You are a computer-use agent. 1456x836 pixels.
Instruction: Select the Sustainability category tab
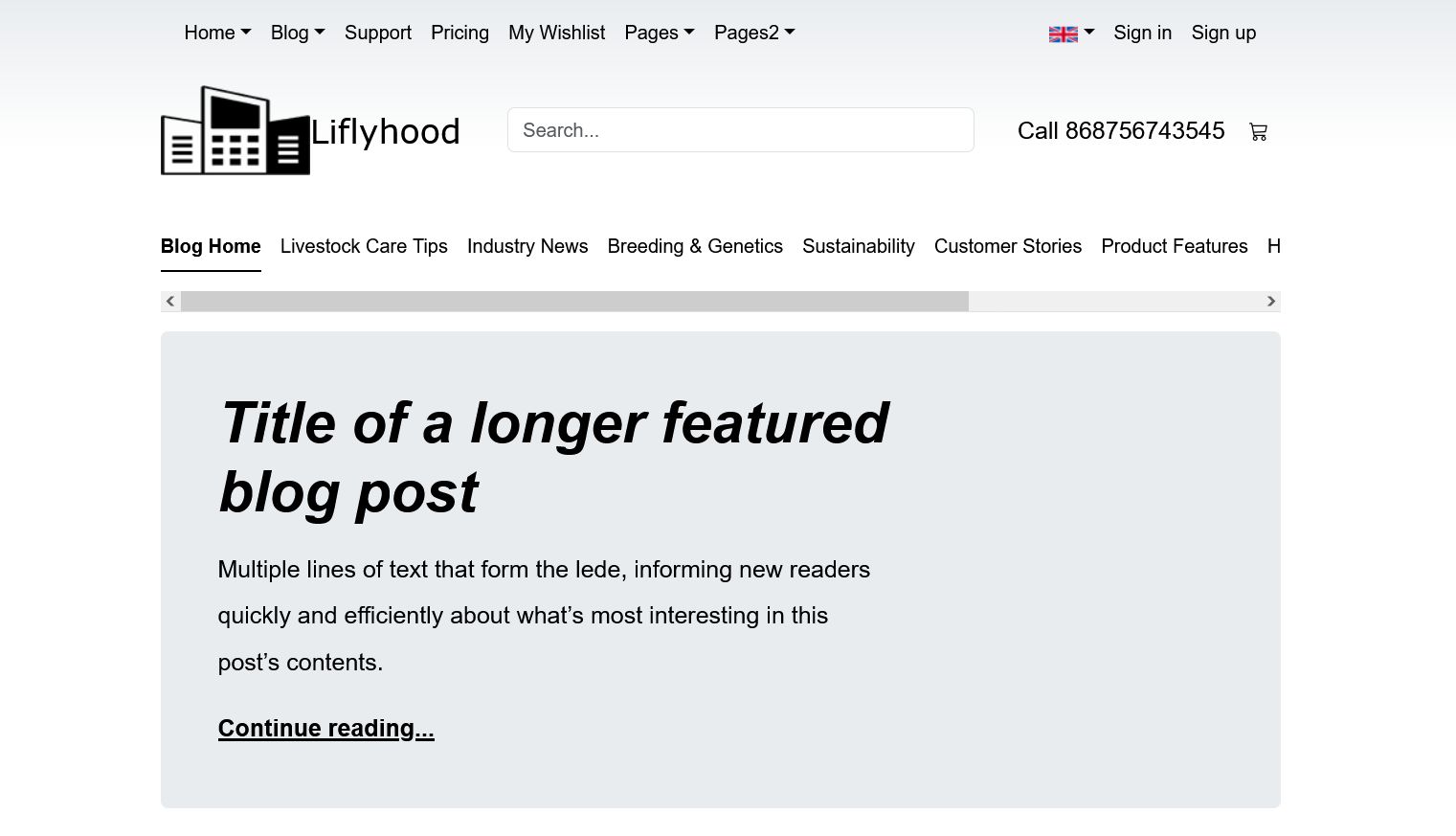pos(859,246)
